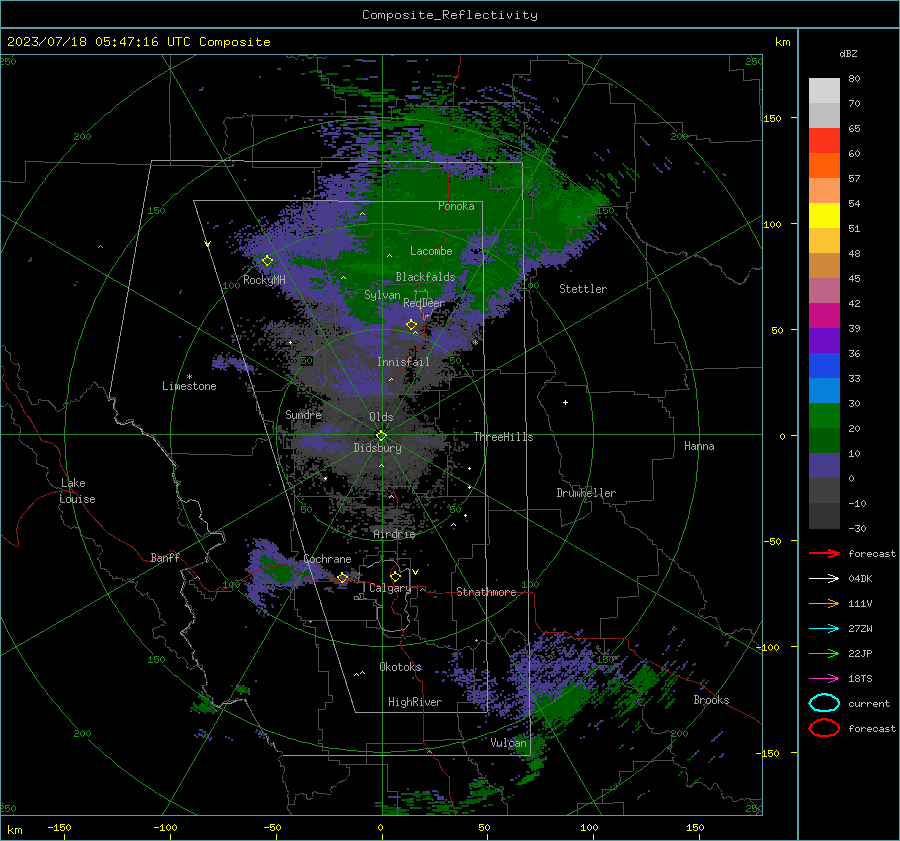Click the 100 tick on right axis

(772, 224)
